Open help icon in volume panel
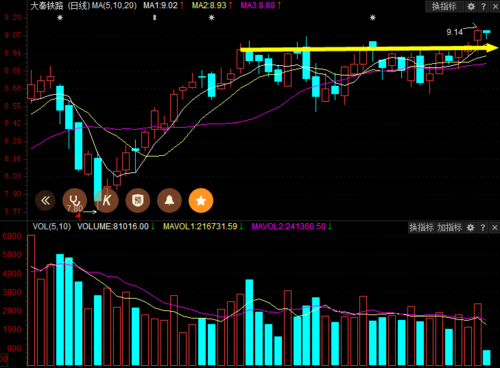 click(x=483, y=228)
